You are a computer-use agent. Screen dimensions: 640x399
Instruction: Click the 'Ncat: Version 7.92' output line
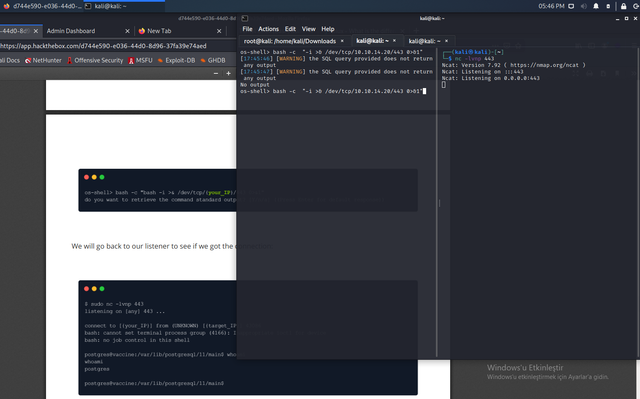pyautogui.click(x=513, y=65)
